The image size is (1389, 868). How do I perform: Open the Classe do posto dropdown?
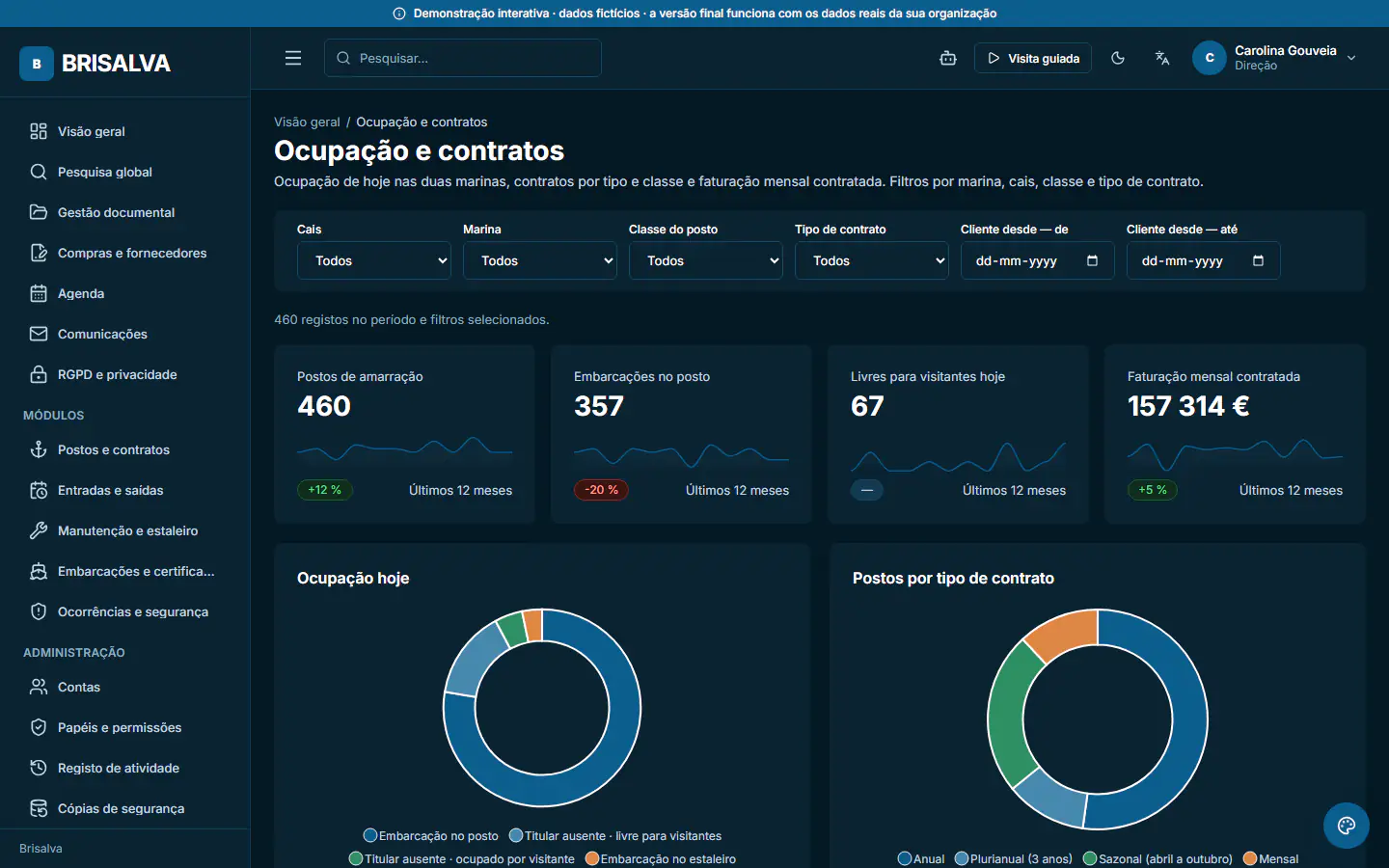point(706,260)
